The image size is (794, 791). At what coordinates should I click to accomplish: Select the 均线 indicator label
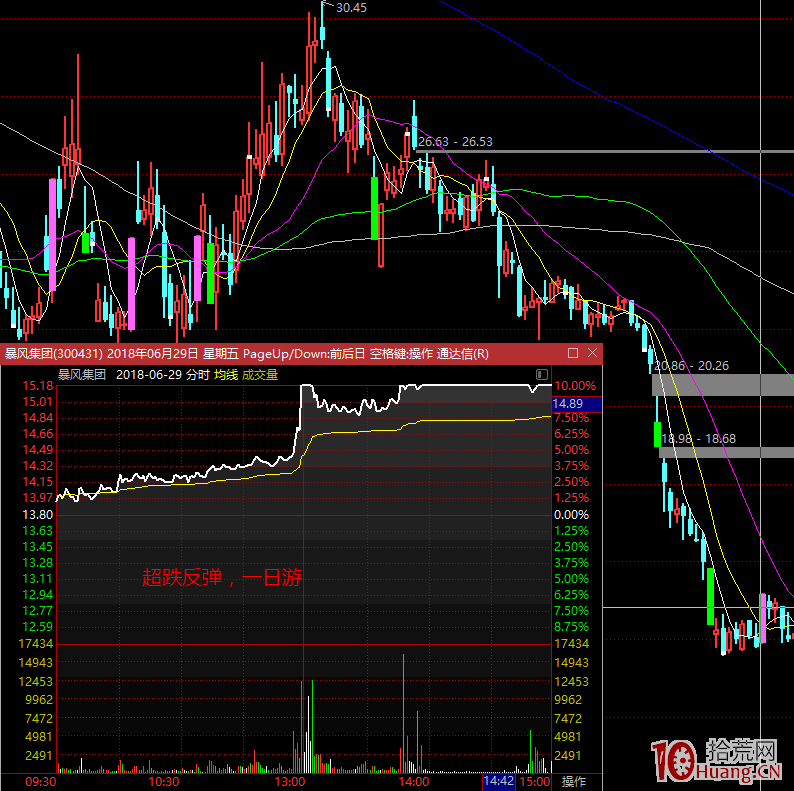(226, 375)
